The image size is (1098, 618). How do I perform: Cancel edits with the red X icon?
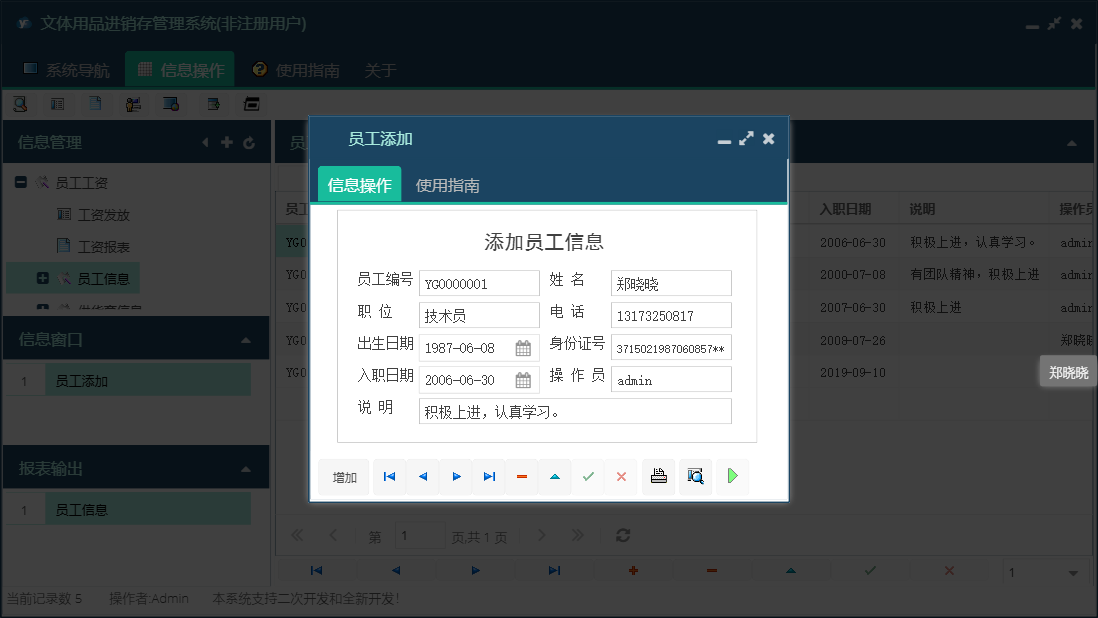click(x=621, y=477)
